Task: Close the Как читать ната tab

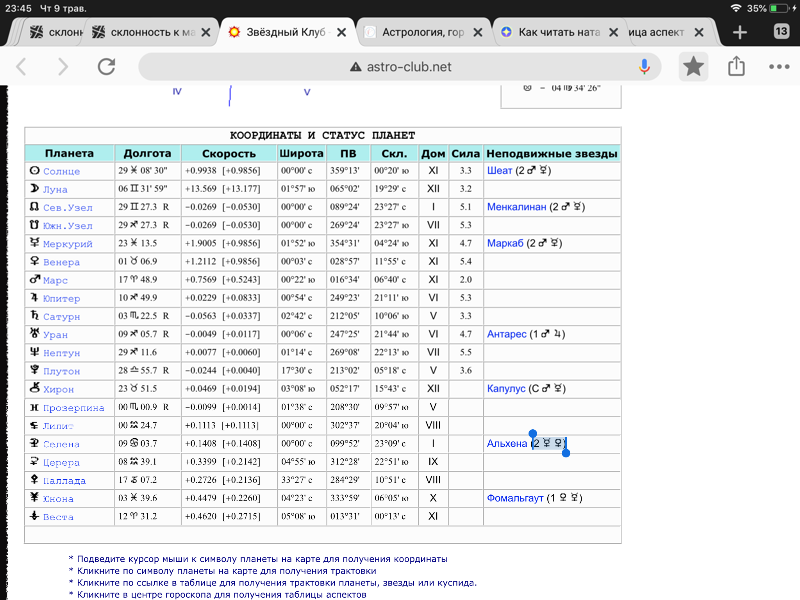Action: [614, 32]
